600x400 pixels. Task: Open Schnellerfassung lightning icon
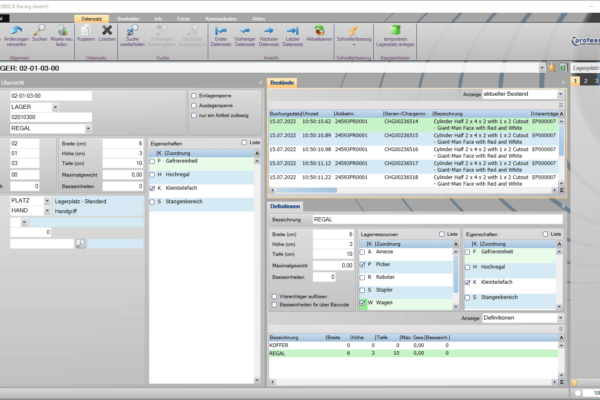(354, 30)
